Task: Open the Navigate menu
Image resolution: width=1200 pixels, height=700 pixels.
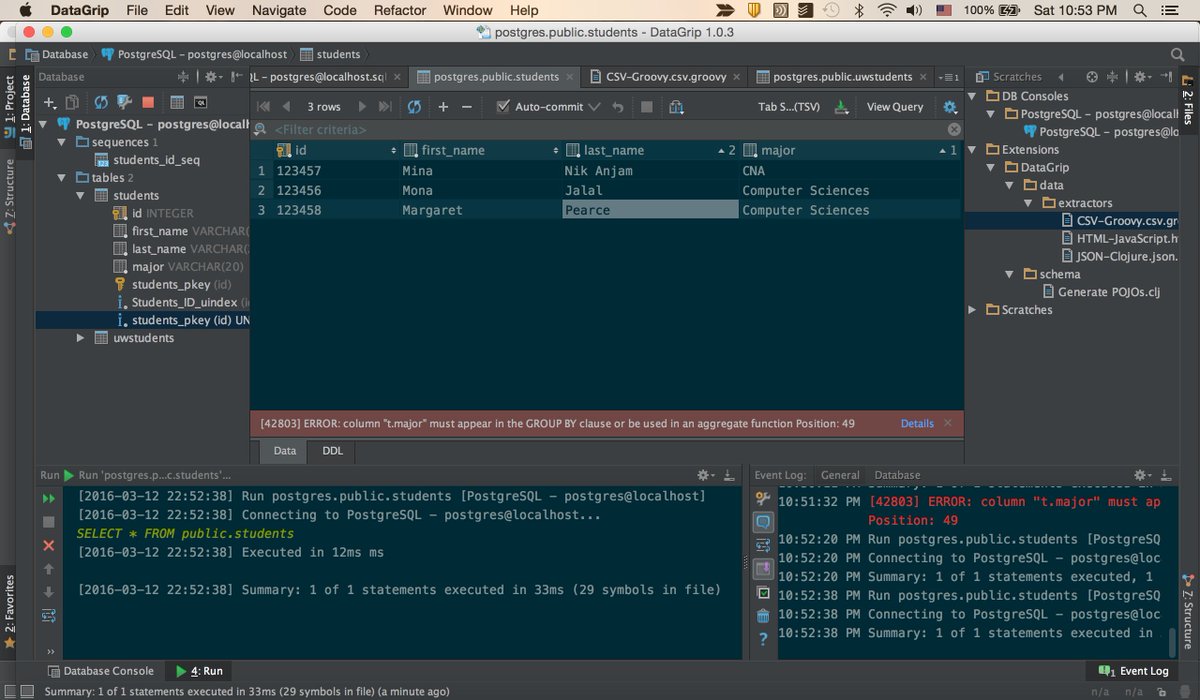Action: tap(279, 10)
